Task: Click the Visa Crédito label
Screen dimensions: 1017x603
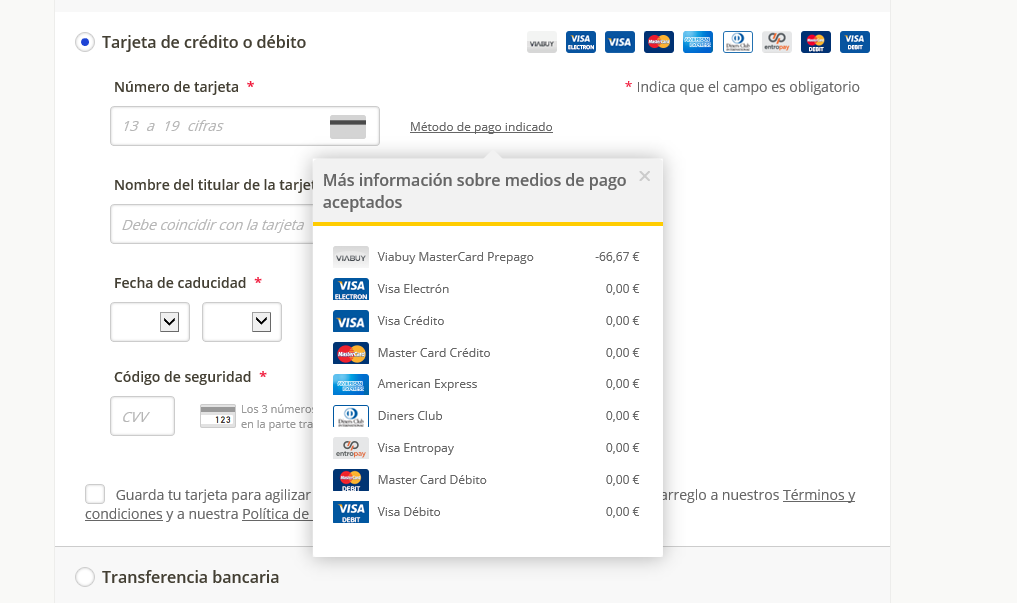Action: [411, 321]
